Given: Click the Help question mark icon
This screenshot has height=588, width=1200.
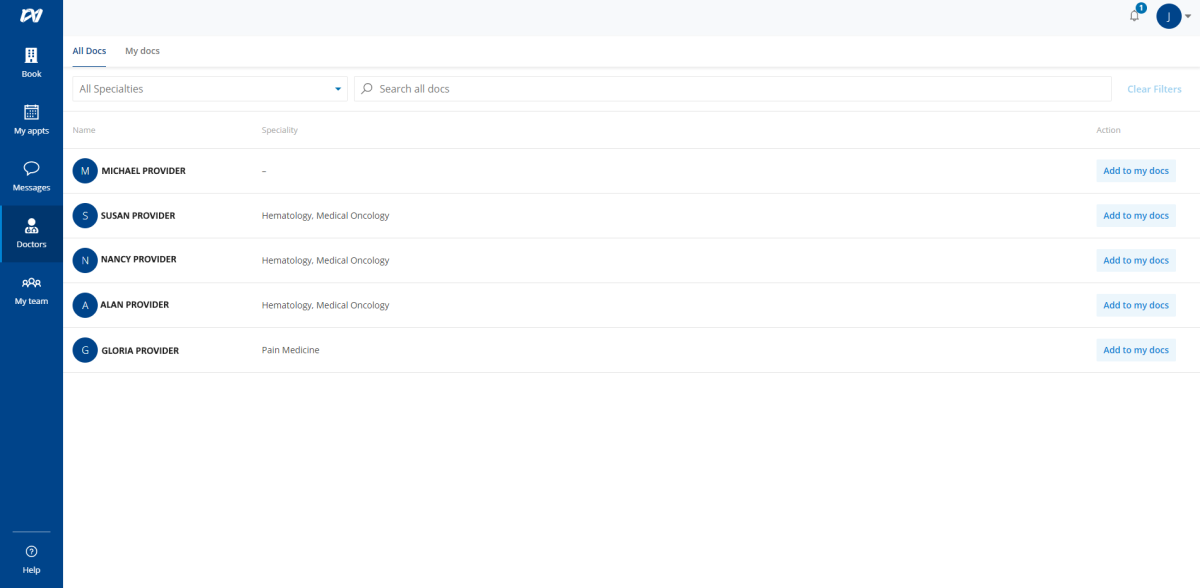Looking at the screenshot, I should [30, 550].
